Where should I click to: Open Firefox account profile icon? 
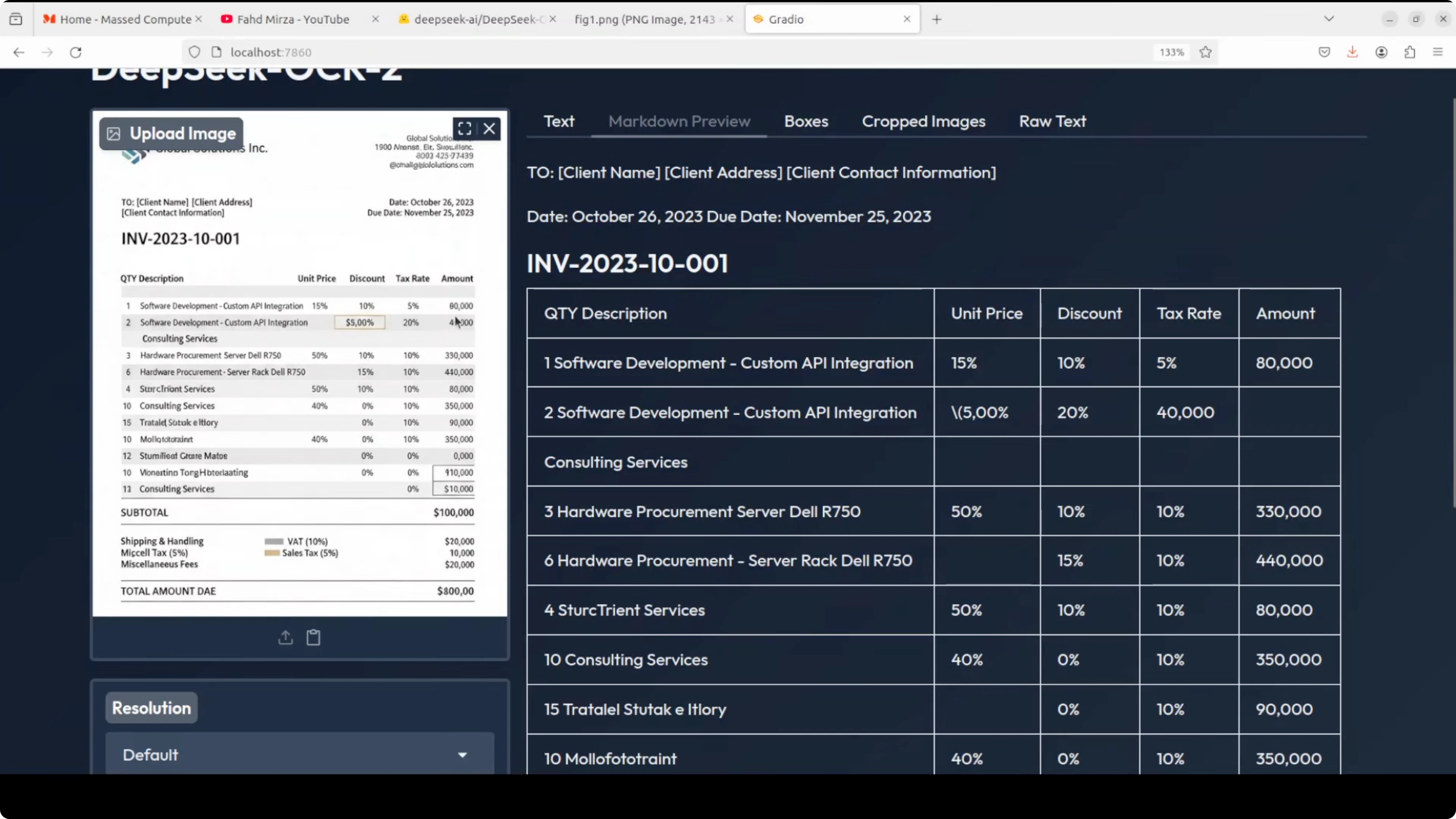click(1381, 53)
